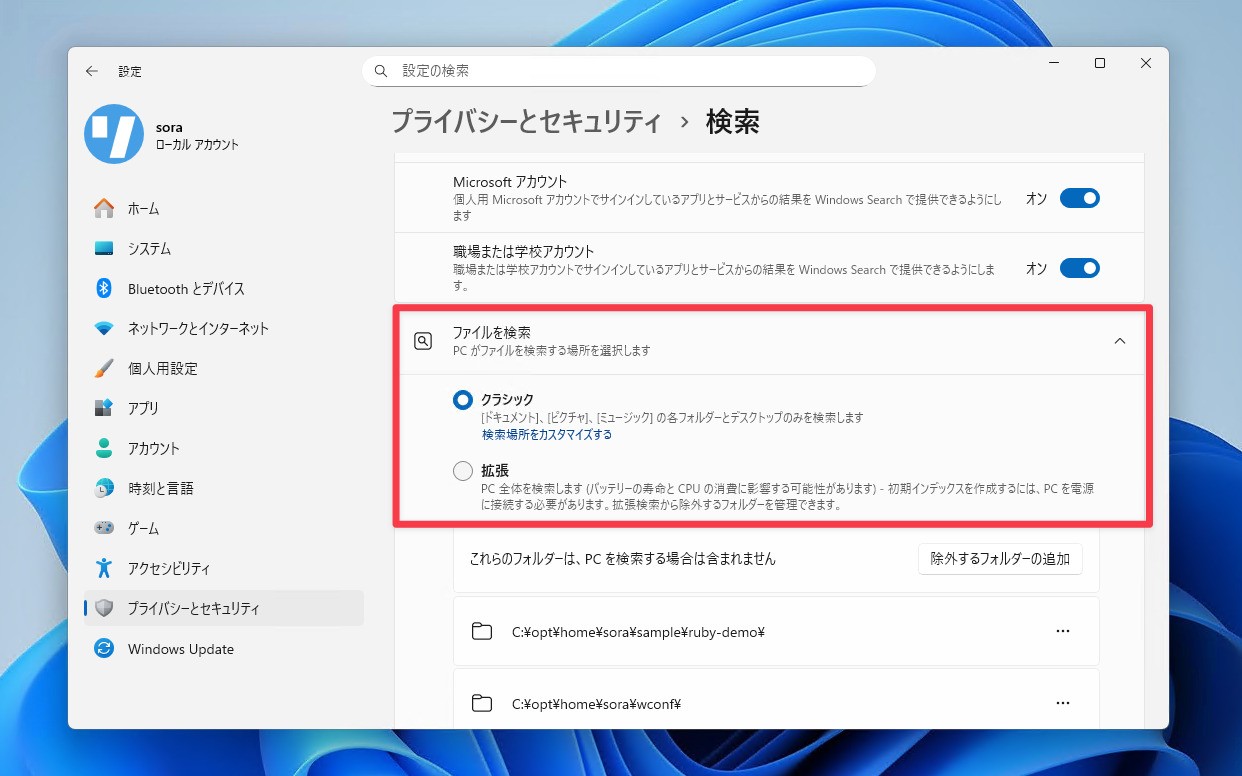Turn off the Microsoft アカウント toggle
The height and width of the screenshot is (776, 1242).
pos(1079,199)
